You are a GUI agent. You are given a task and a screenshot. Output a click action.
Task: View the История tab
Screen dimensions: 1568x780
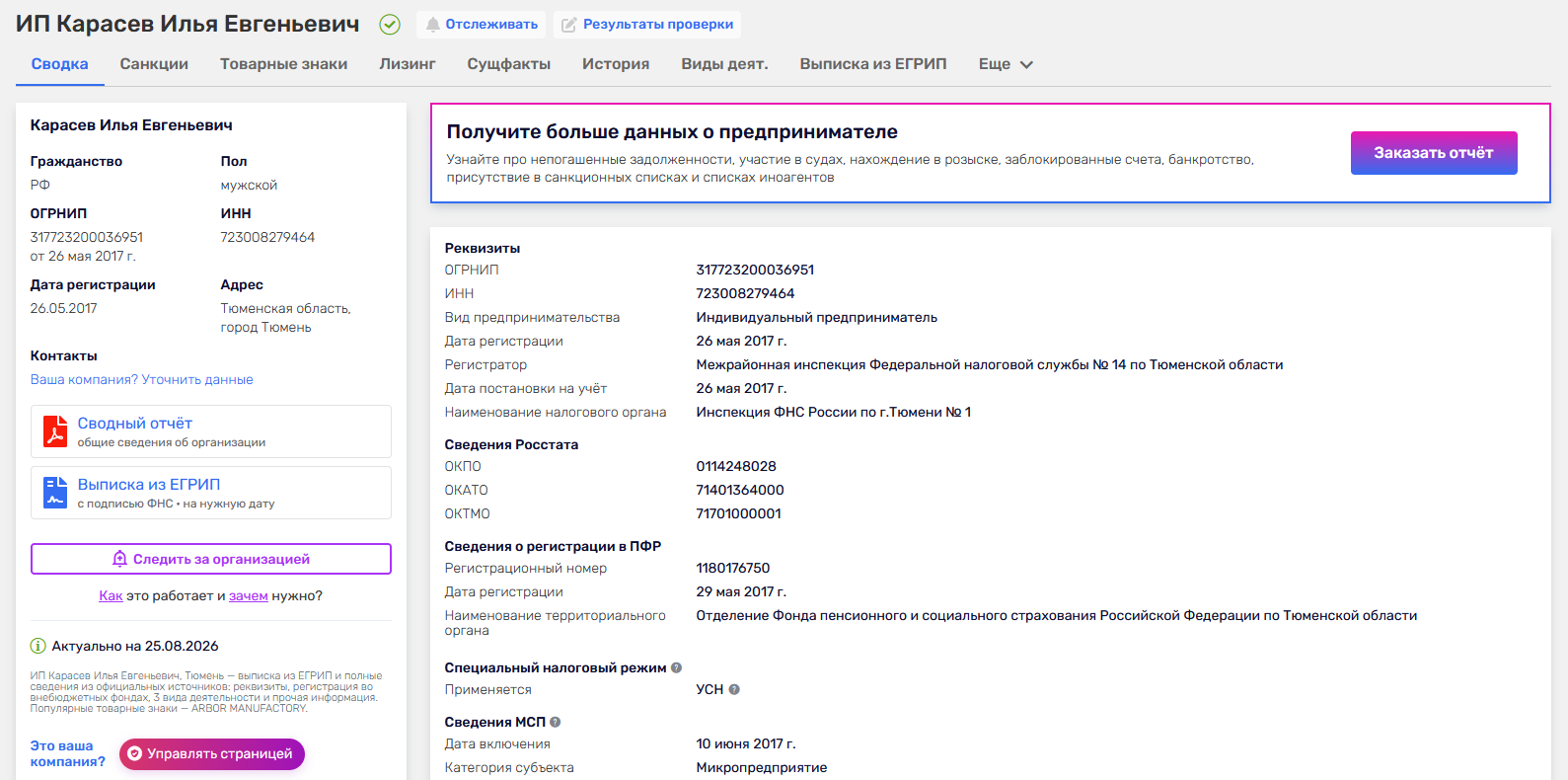[x=616, y=64]
